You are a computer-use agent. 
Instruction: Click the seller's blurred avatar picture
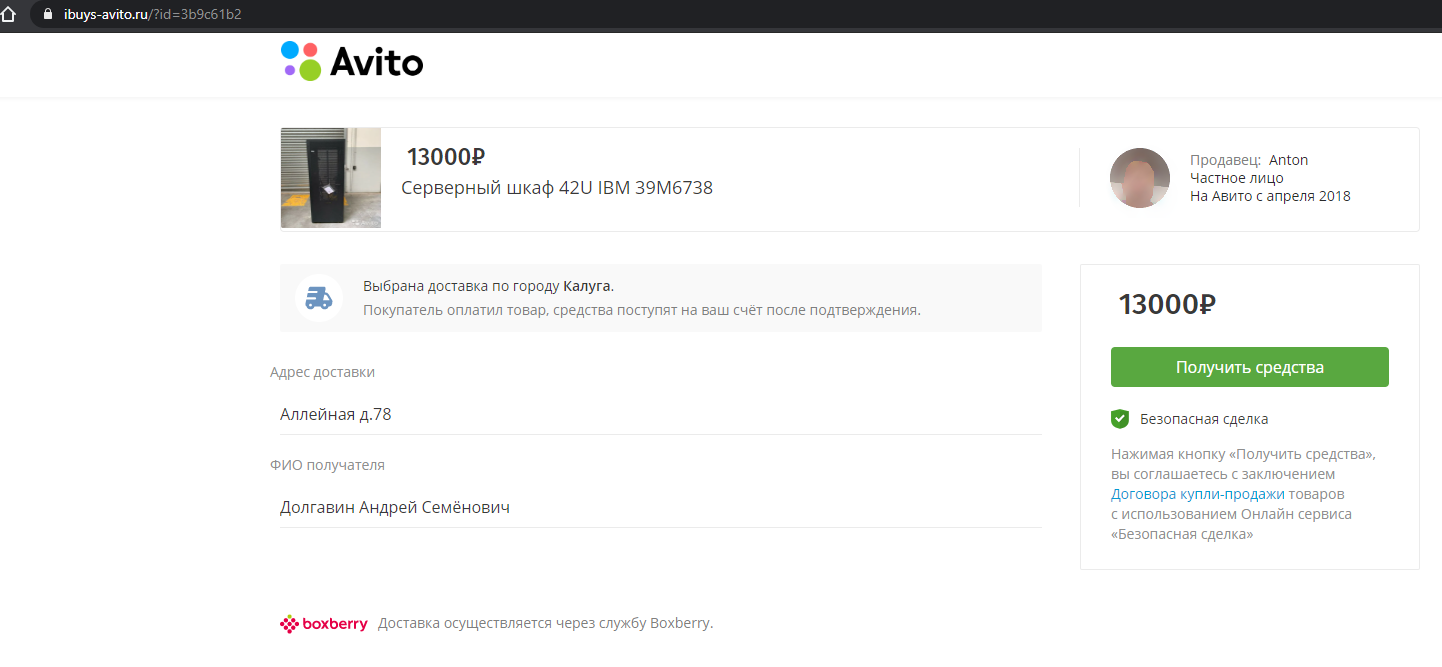1139,178
